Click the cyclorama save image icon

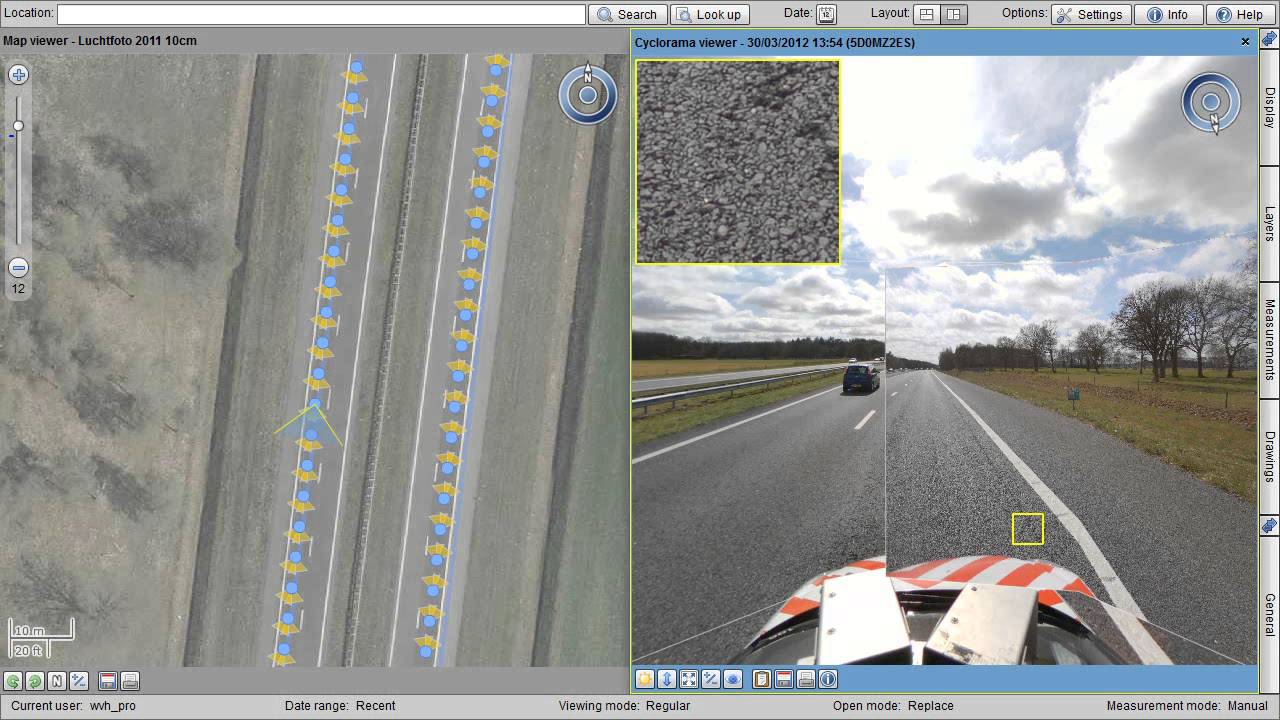coord(784,679)
